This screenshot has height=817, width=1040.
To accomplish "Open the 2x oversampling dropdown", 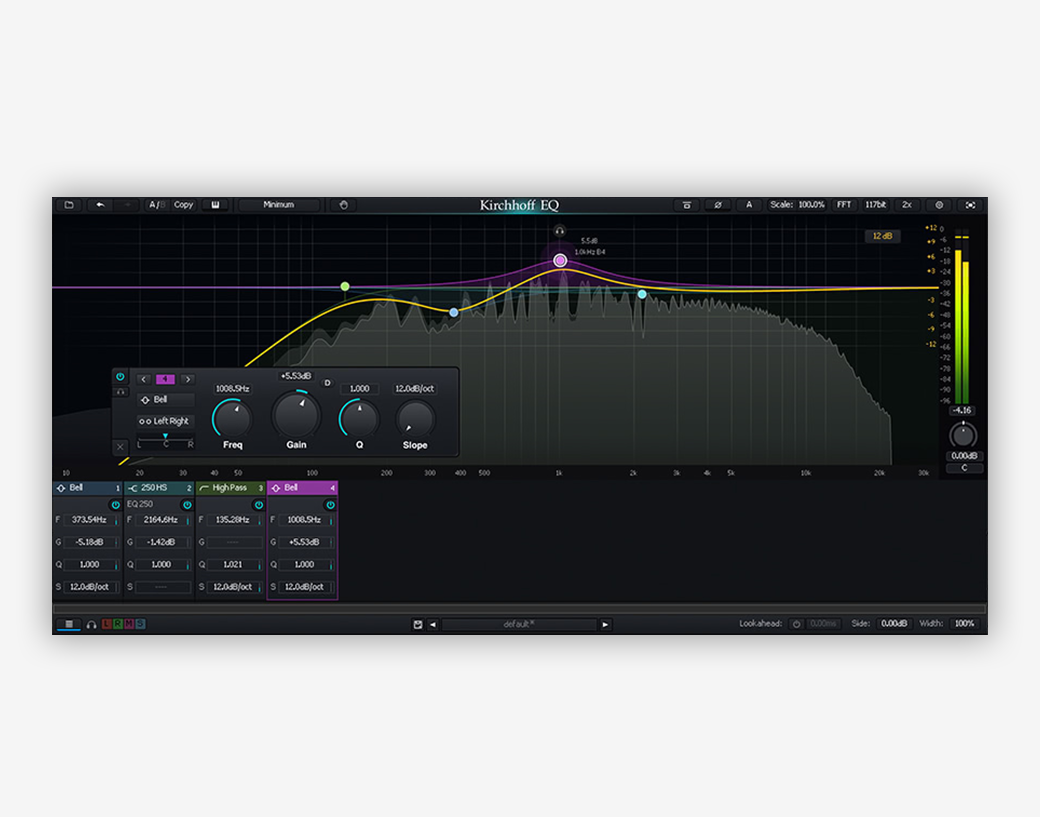I will coord(907,205).
